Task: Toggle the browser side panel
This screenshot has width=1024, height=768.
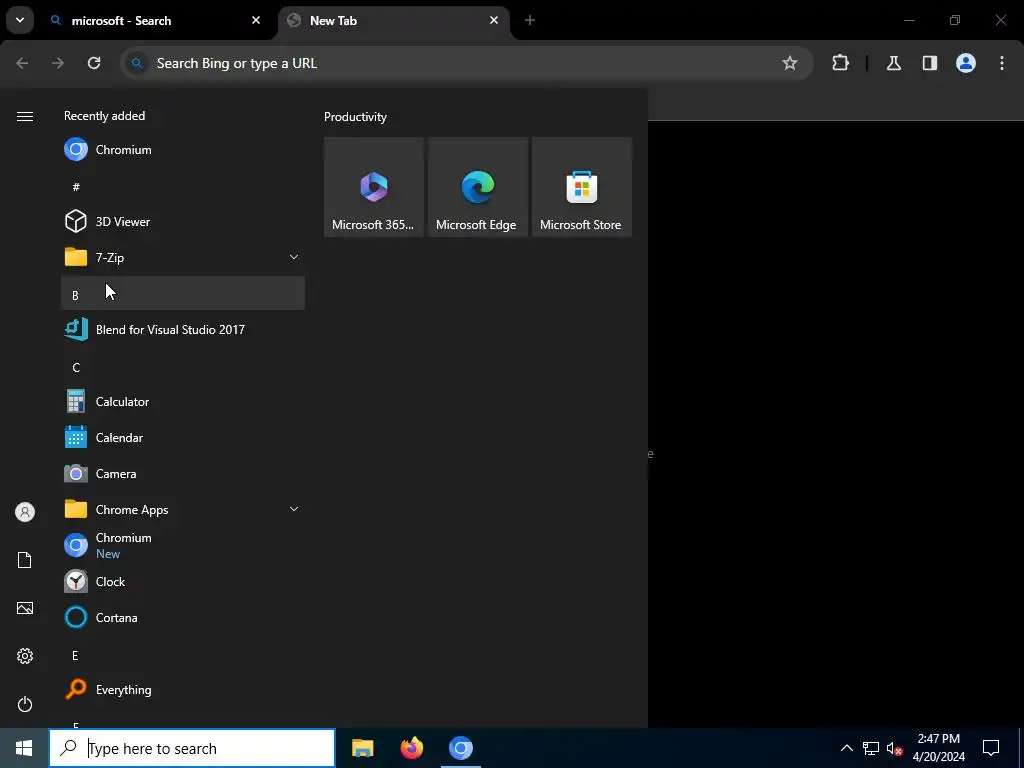Action: click(929, 63)
